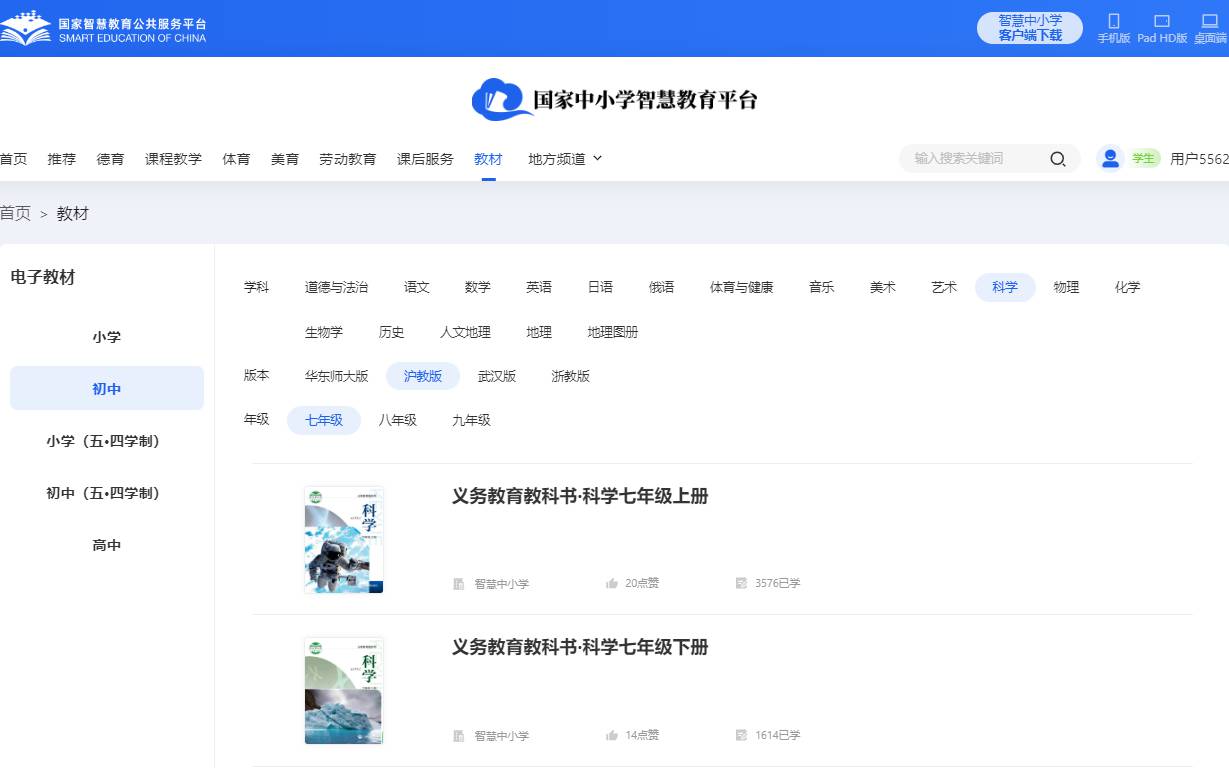This screenshot has width=1229, height=768.
Task: Filter by subject 地理图册
Action: 613,332
